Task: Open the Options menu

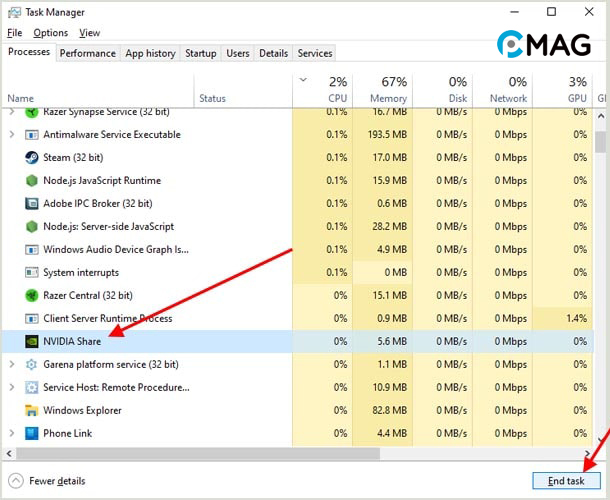Action: (x=51, y=33)
